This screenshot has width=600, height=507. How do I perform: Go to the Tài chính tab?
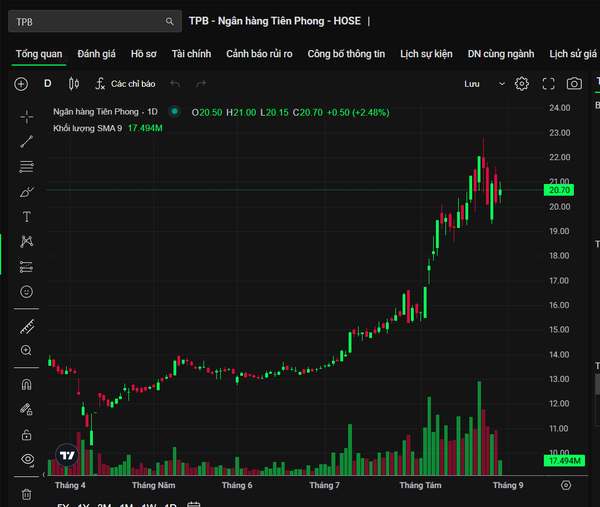(191, 54)
